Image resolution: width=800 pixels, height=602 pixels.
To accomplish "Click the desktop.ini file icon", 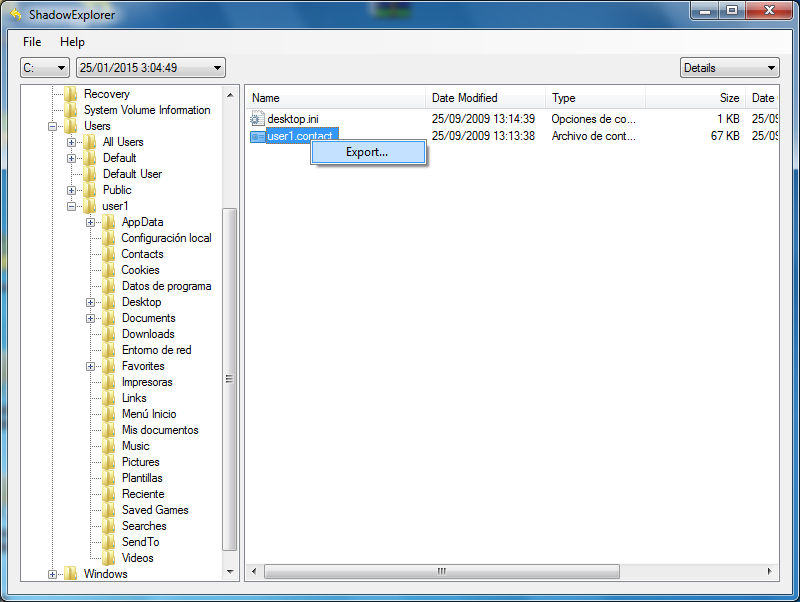I will [x=257, y=119].
